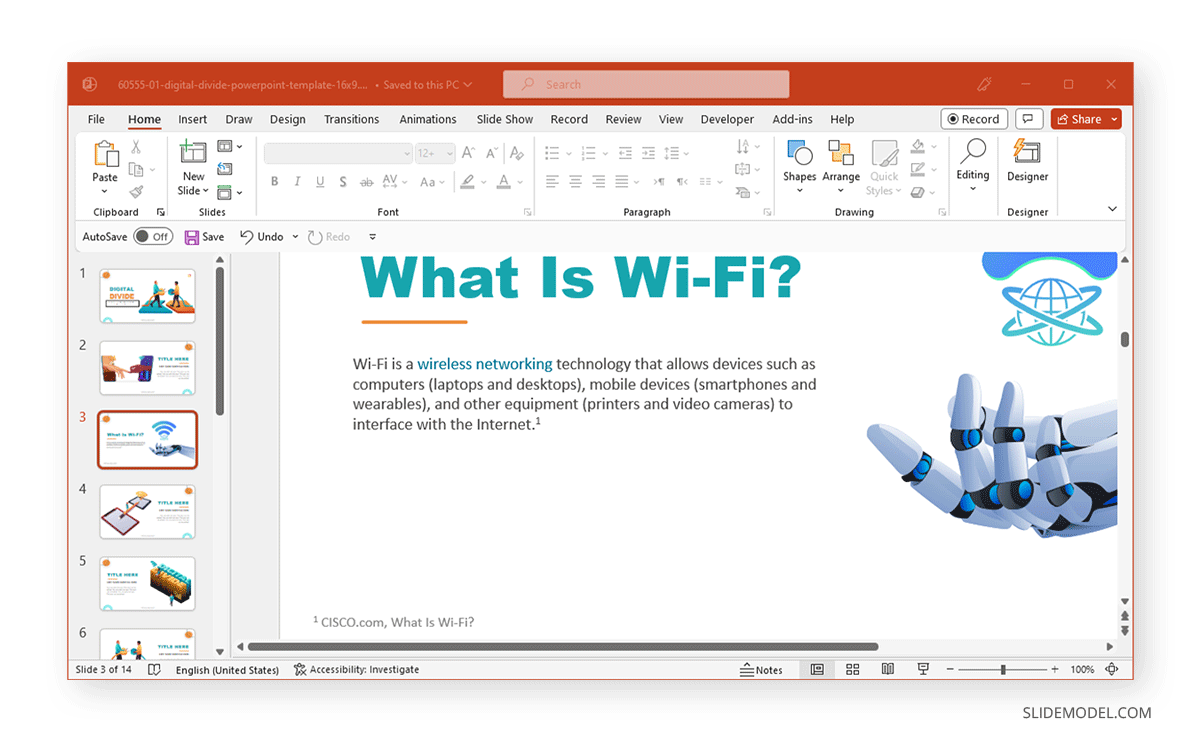Toggle bold formatting
1200x743 pixels.
(274, 181)
